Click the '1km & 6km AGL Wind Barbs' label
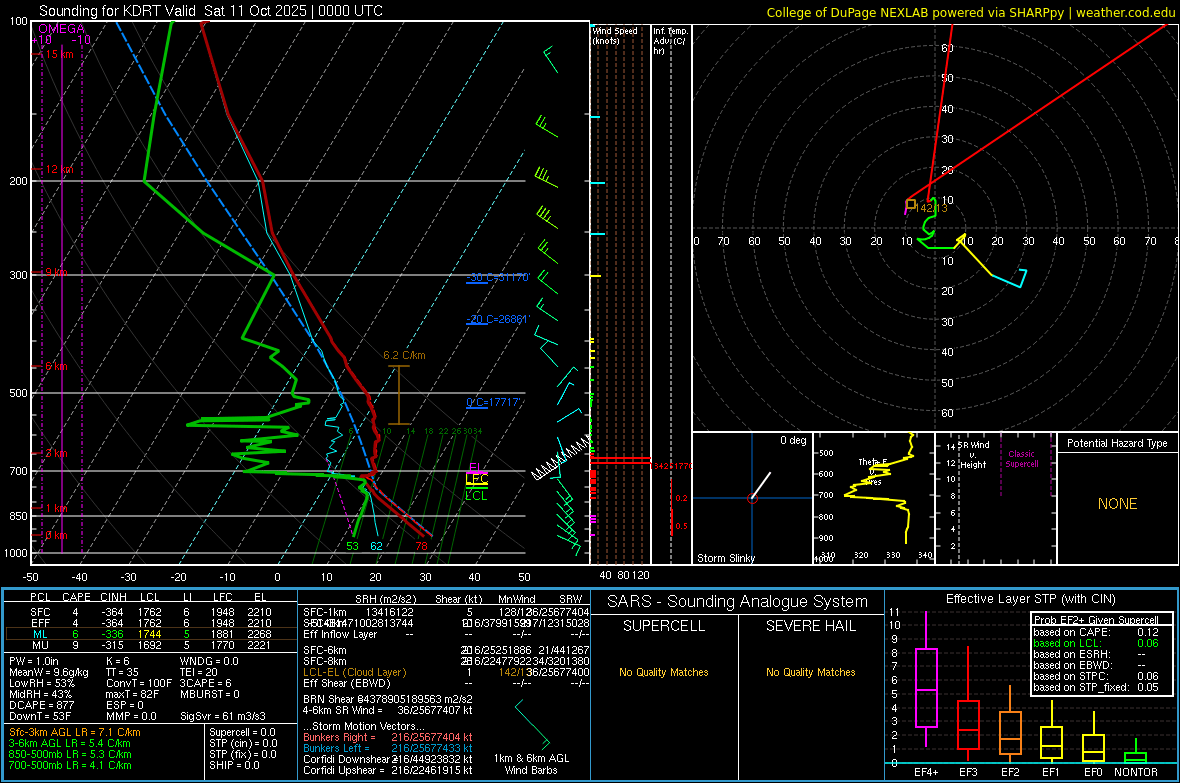Viewport: 1180px width, 783px height. point(531,764)
